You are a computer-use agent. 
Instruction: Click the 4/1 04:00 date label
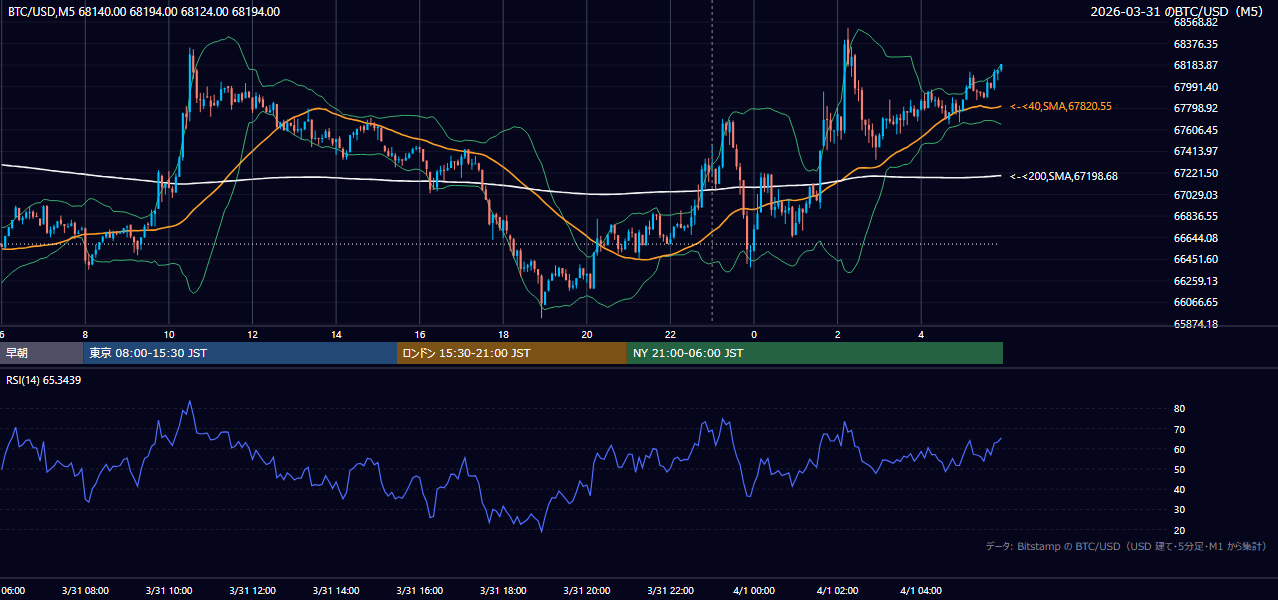[921, 591]
